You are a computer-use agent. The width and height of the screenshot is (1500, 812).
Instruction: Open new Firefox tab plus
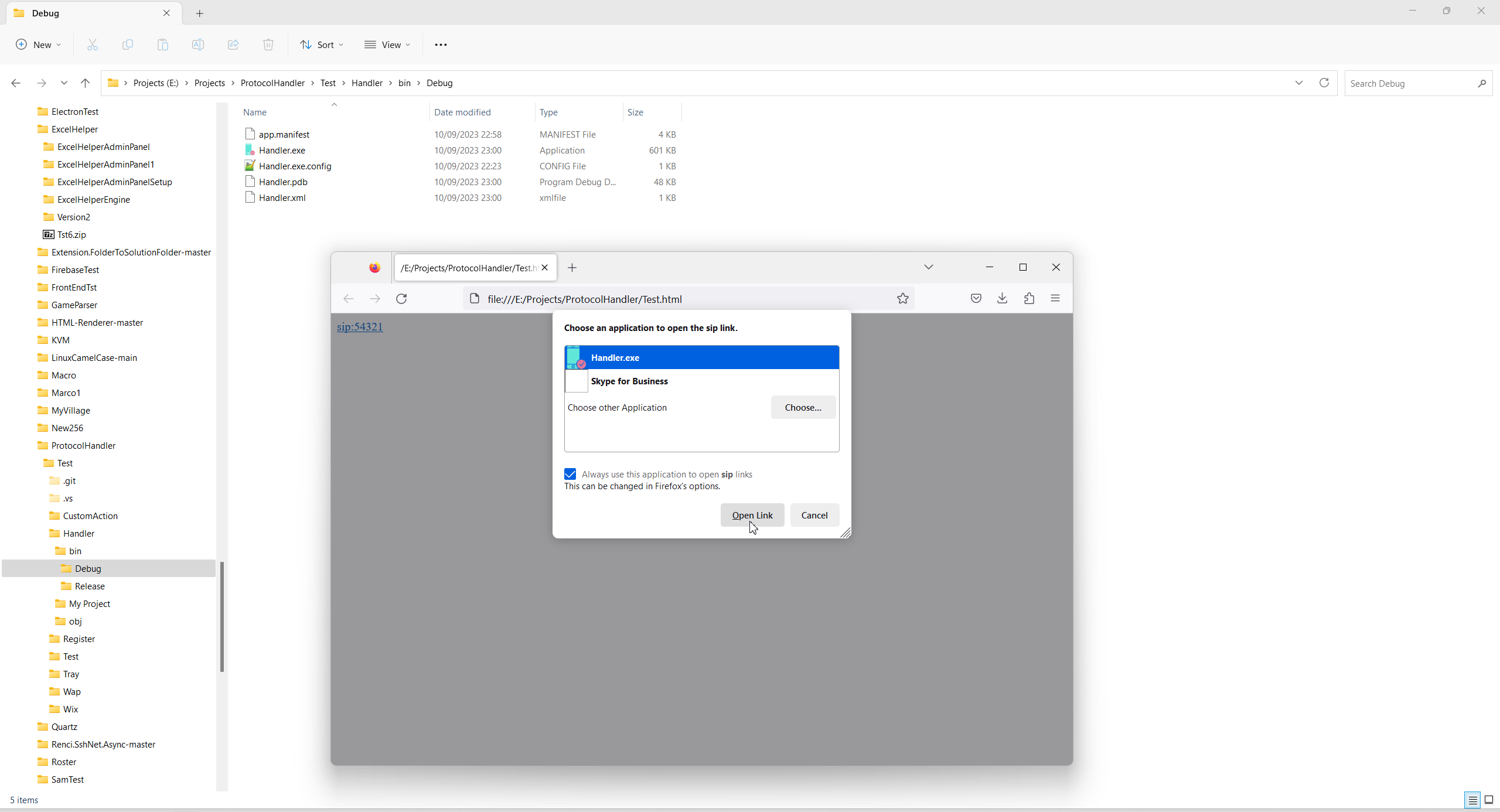coord(572,268)
